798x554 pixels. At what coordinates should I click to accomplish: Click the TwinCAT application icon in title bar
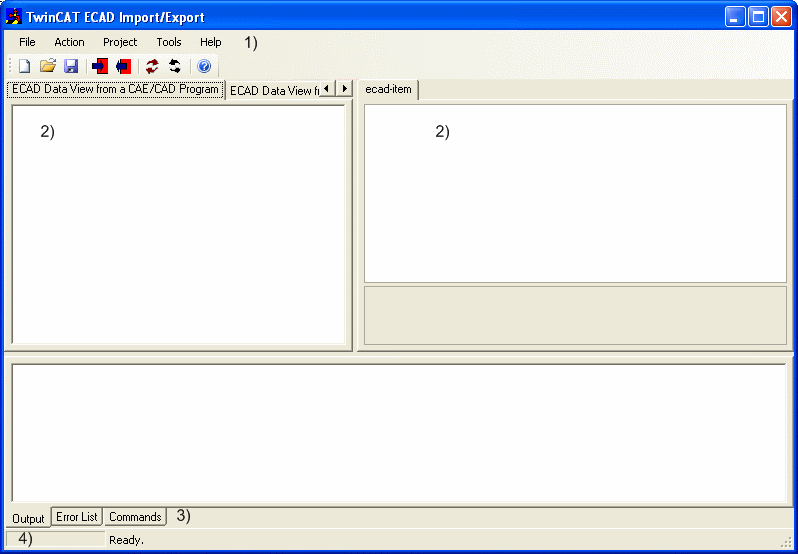coord(14,16)
